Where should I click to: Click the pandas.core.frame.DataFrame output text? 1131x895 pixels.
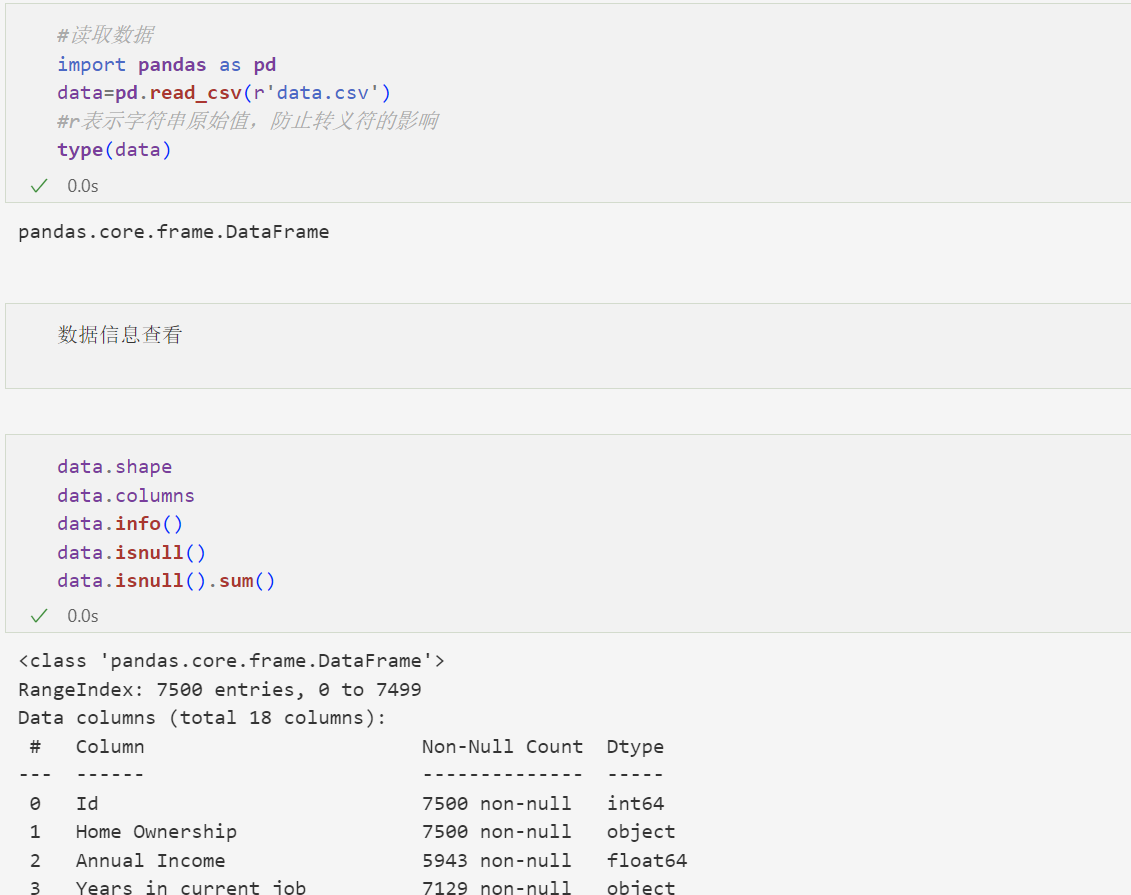[x=173, y=231]
